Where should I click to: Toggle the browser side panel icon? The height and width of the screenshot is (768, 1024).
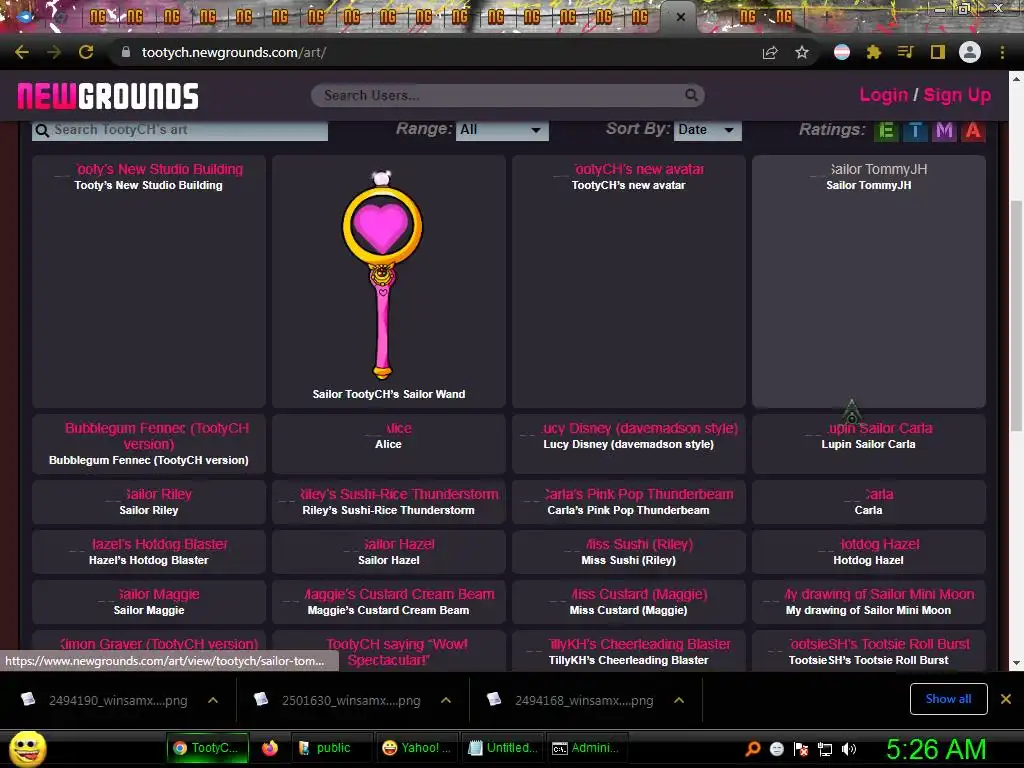[938, 52]
